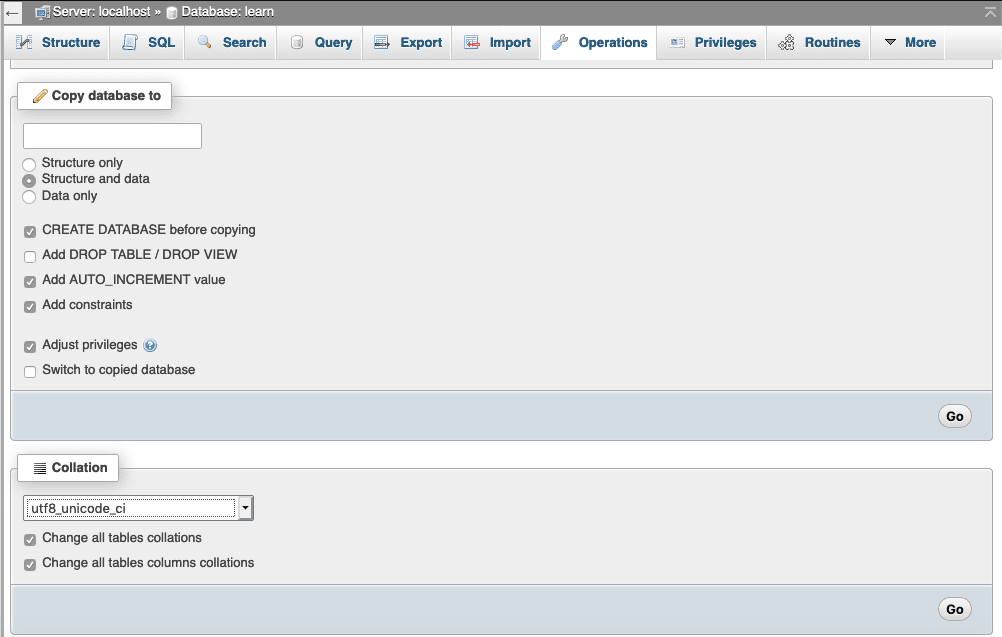Image resolution: width=1002 pixels, height=637 pixels.
Task: Click the server icon in breadcrumb
Action: 42,12
